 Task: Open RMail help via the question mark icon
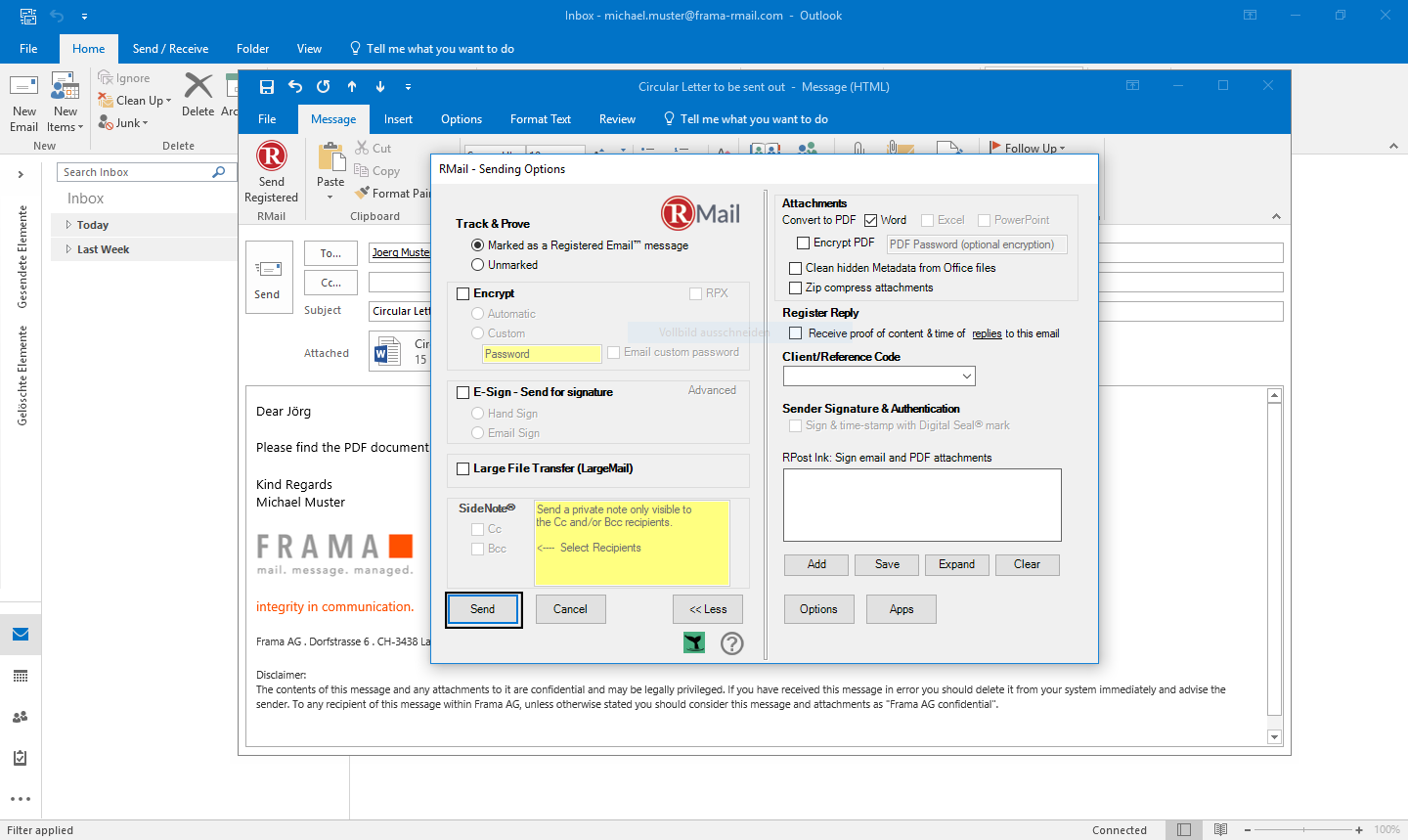tap(732, 642)
